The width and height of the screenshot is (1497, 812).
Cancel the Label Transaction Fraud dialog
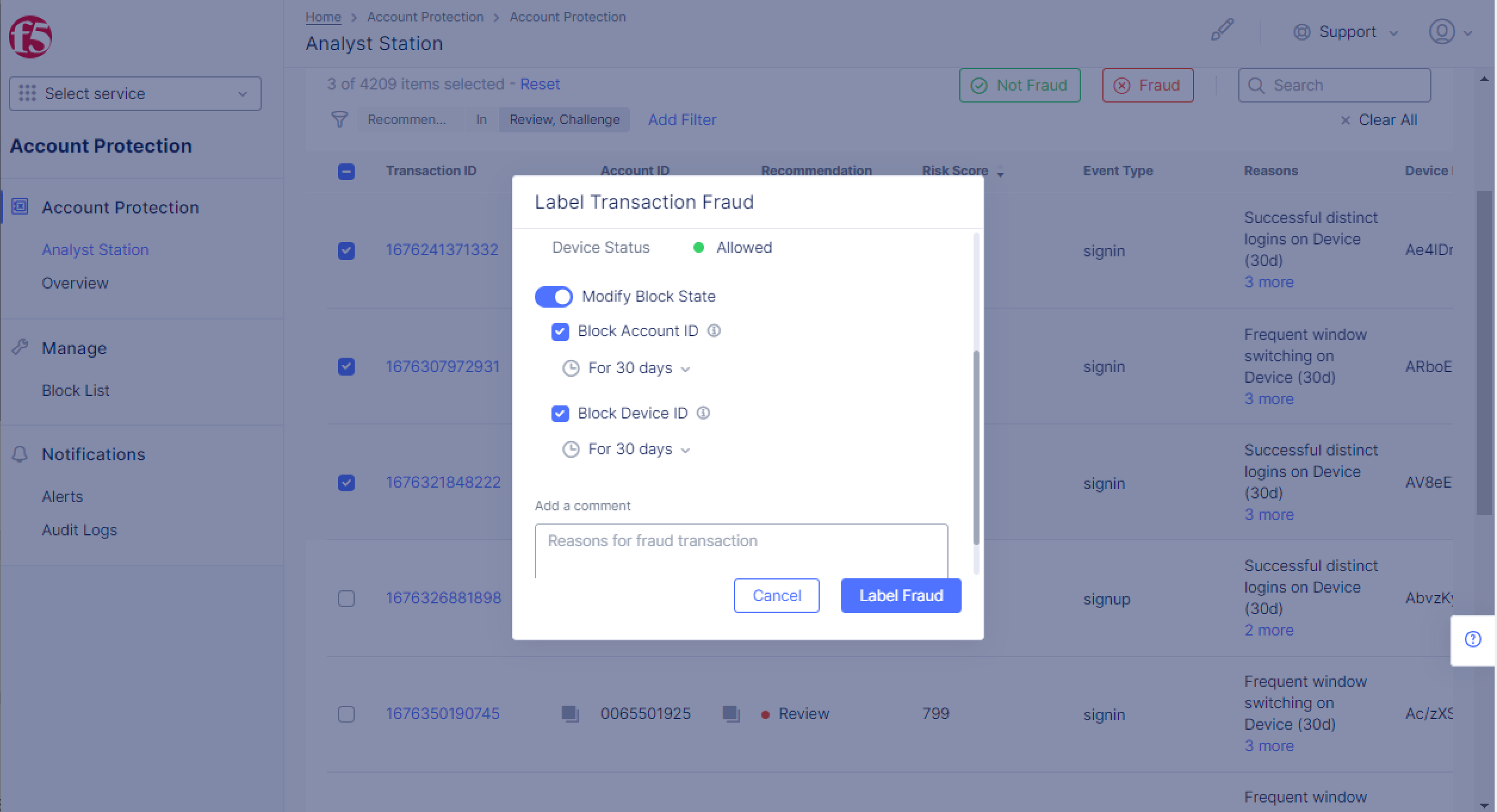(776, 596)
